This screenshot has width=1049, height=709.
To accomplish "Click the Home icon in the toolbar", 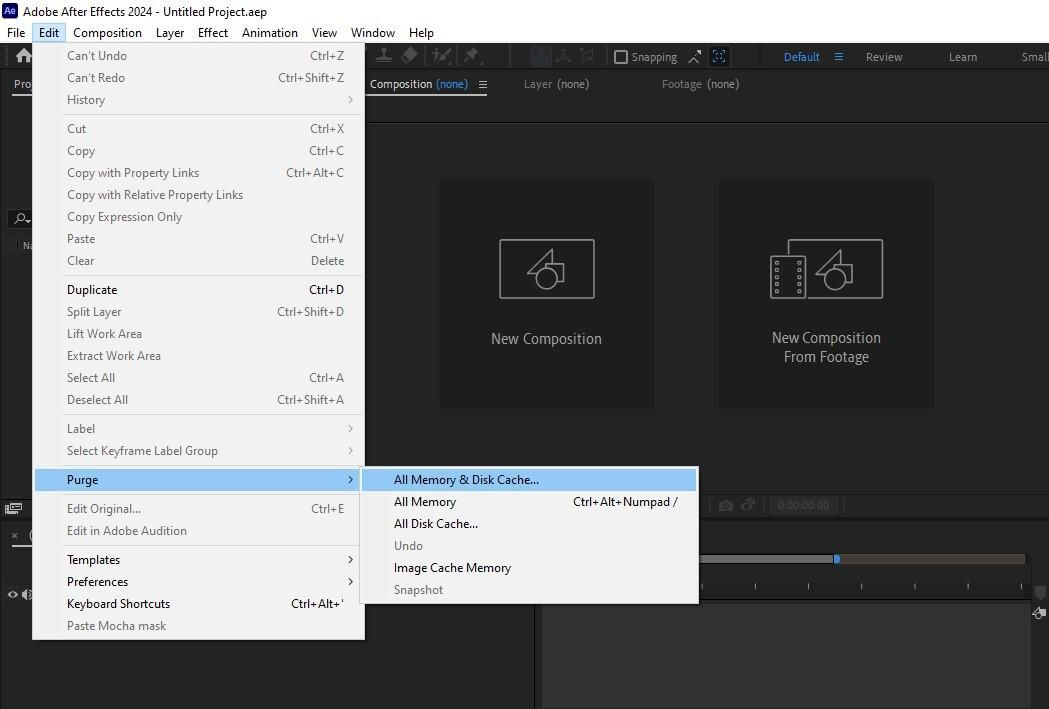I will 22,57.
